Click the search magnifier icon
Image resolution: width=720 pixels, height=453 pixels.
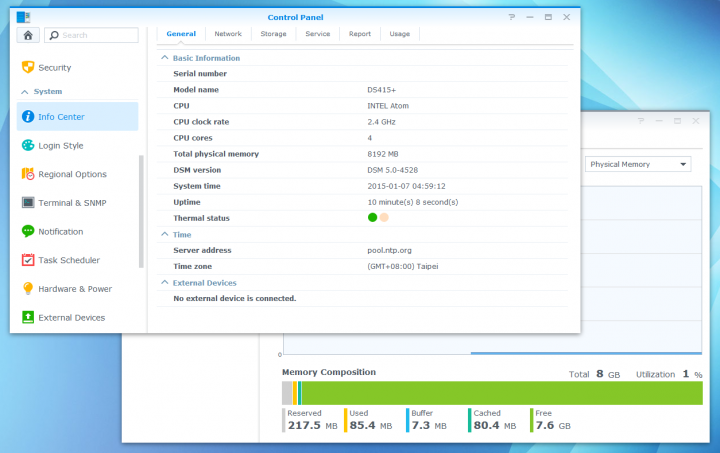pos(54,35)
